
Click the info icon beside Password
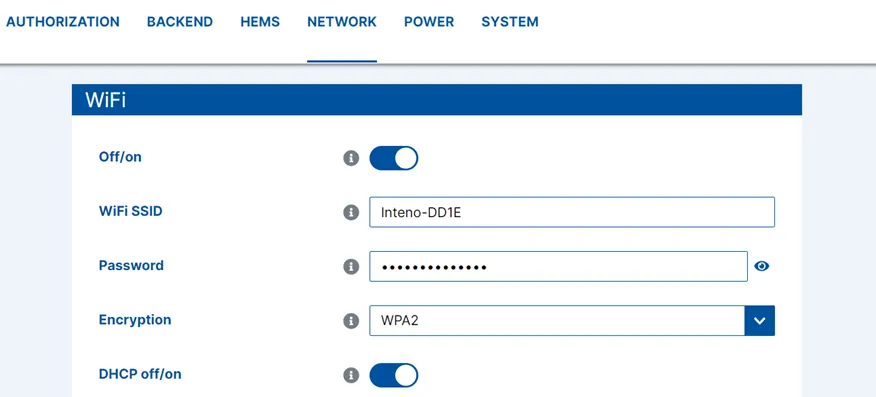coord(351,266)
